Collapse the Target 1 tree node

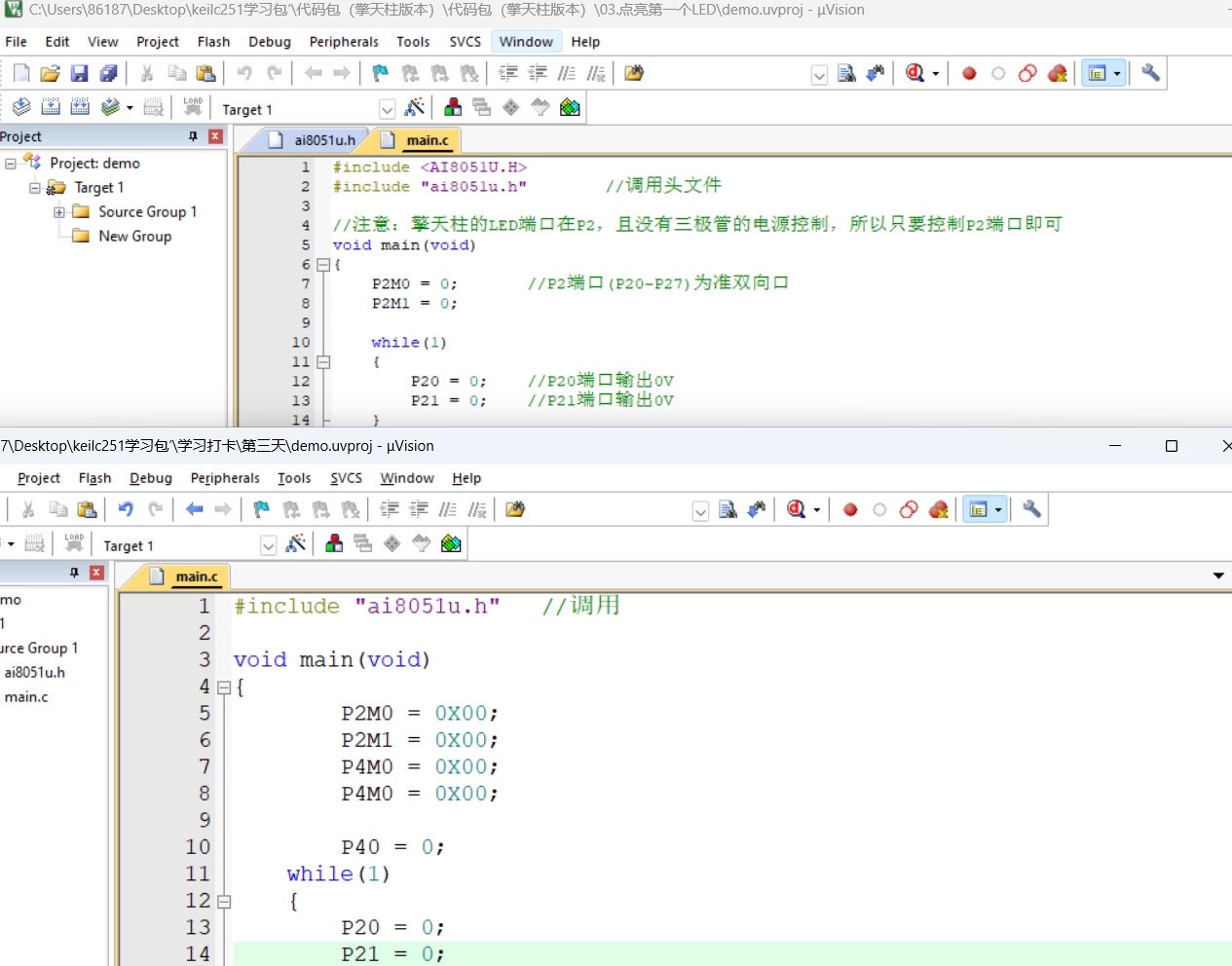(34, 187)
